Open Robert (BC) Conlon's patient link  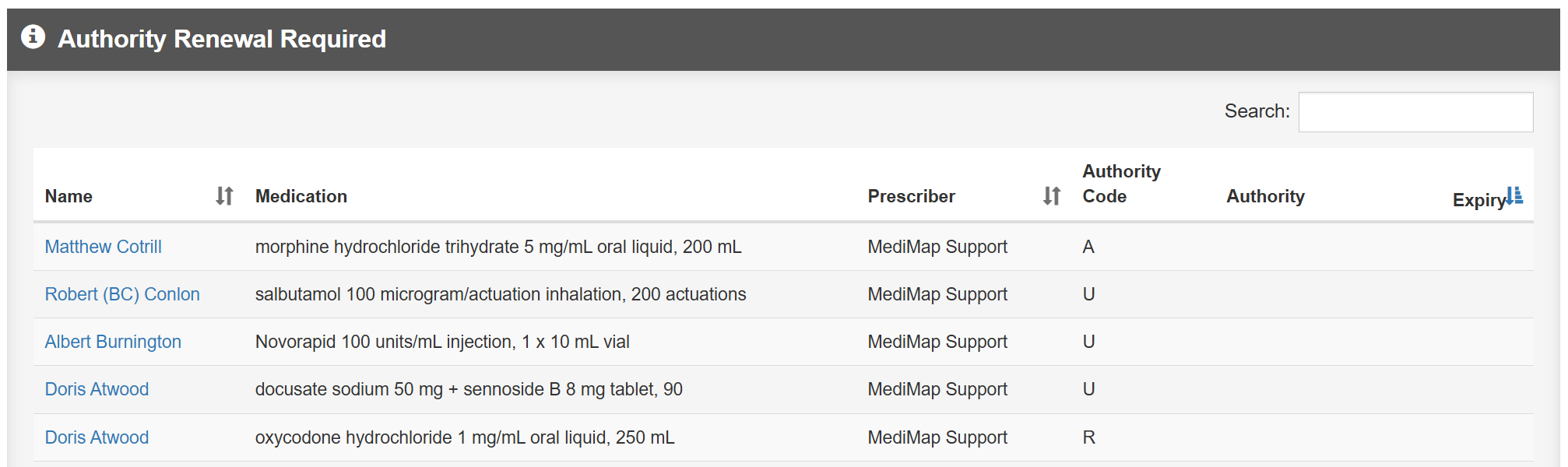click(x=122, y=294)
